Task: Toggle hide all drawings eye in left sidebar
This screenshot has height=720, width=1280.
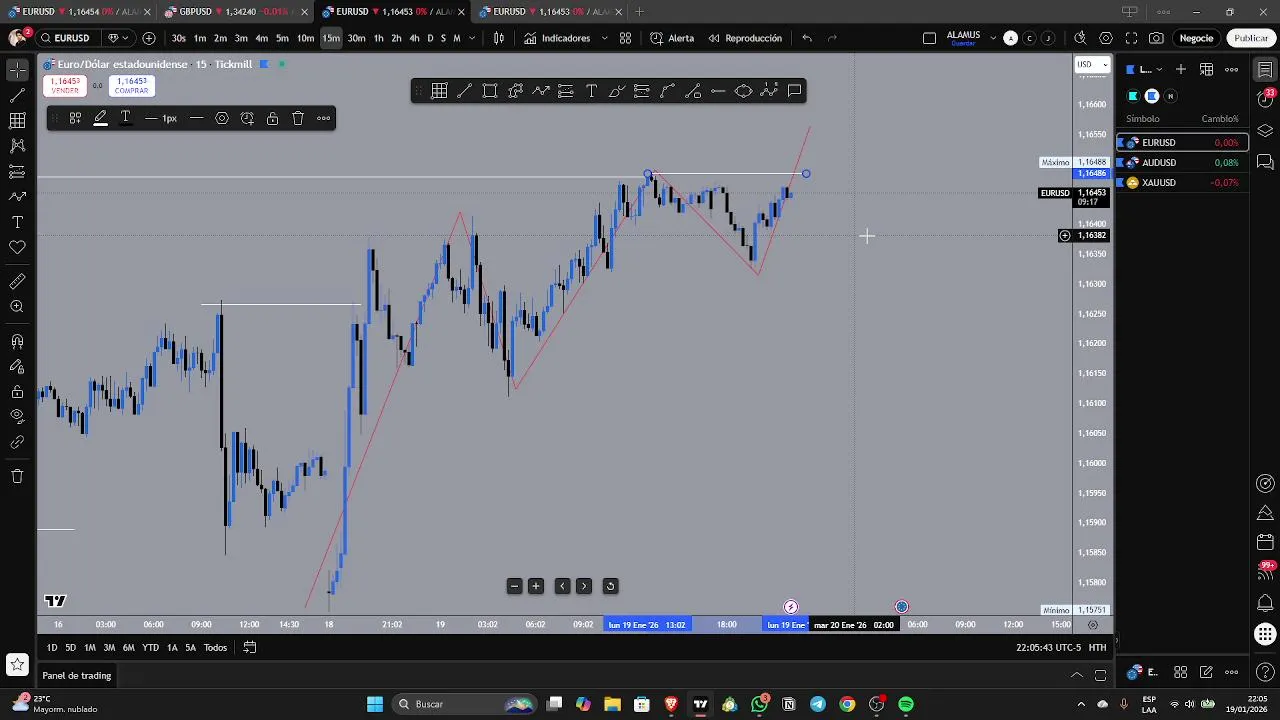Action: 17,416
